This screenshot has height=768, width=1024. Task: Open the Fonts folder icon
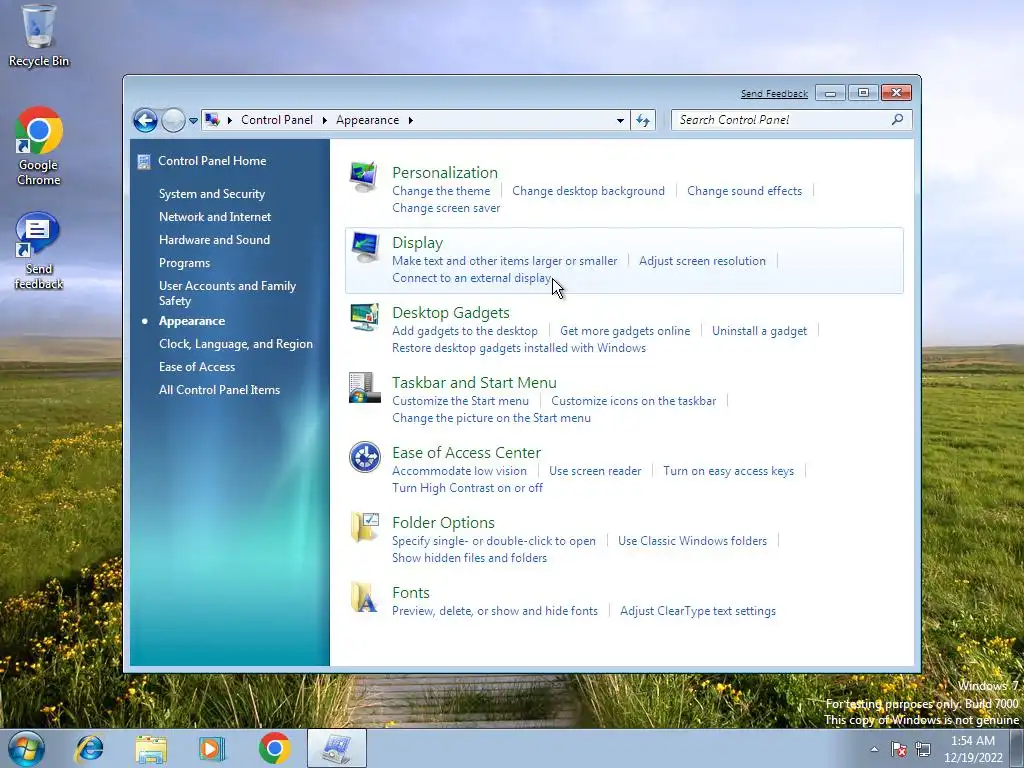coord(364,597)
